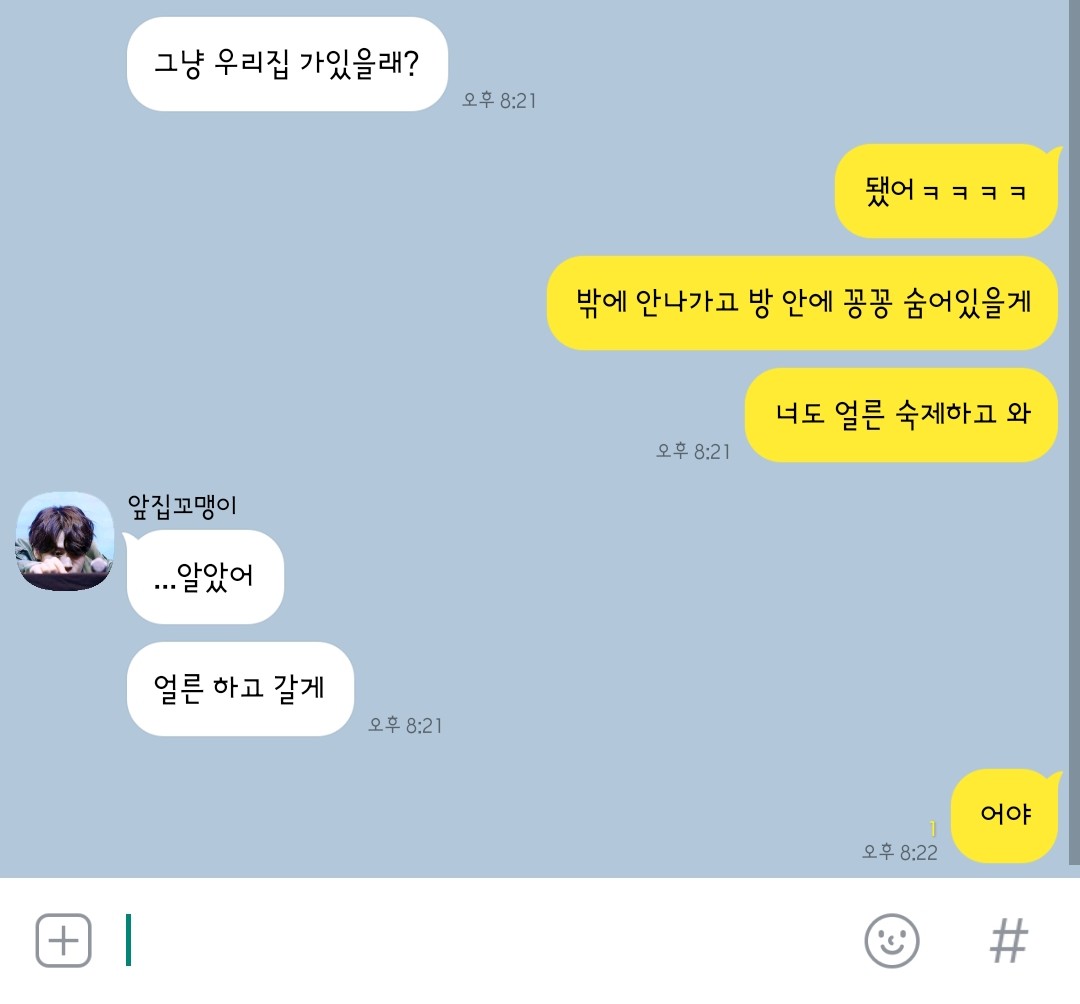Screen dimensions: 1080x1004
Task: Tap timestamp beside 얼른 하고 갈게
Action: [405, 725]
